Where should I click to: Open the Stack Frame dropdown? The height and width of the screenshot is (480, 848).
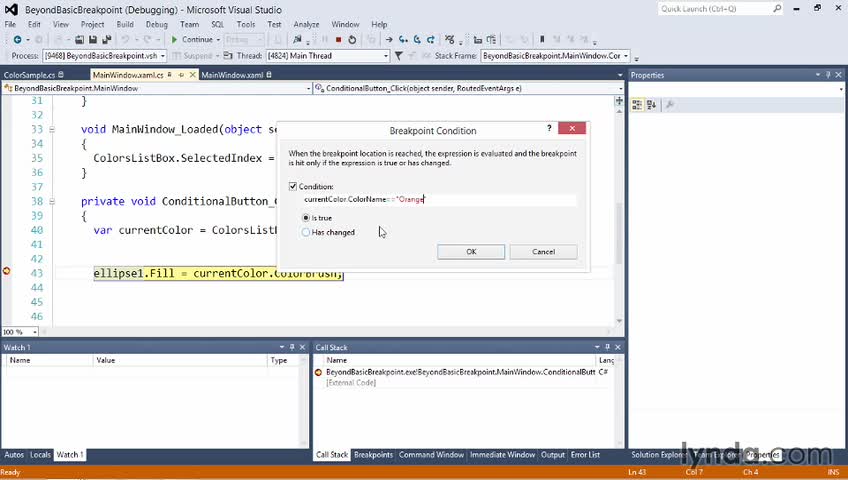[x=626, y=56]
